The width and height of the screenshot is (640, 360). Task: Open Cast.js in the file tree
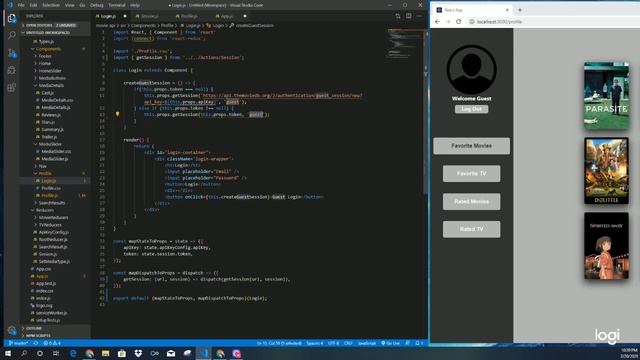45,93
